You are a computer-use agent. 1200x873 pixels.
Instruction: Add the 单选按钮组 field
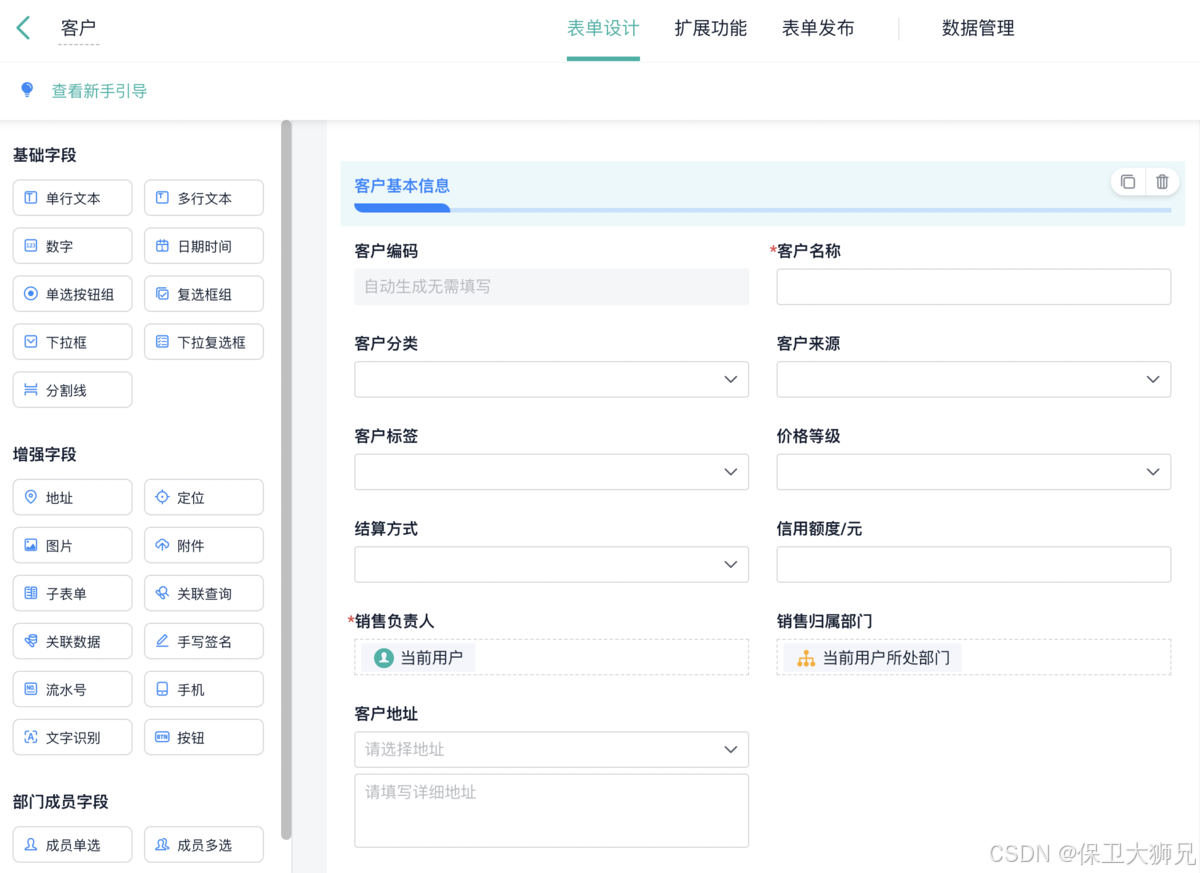(x=72, y=294)
